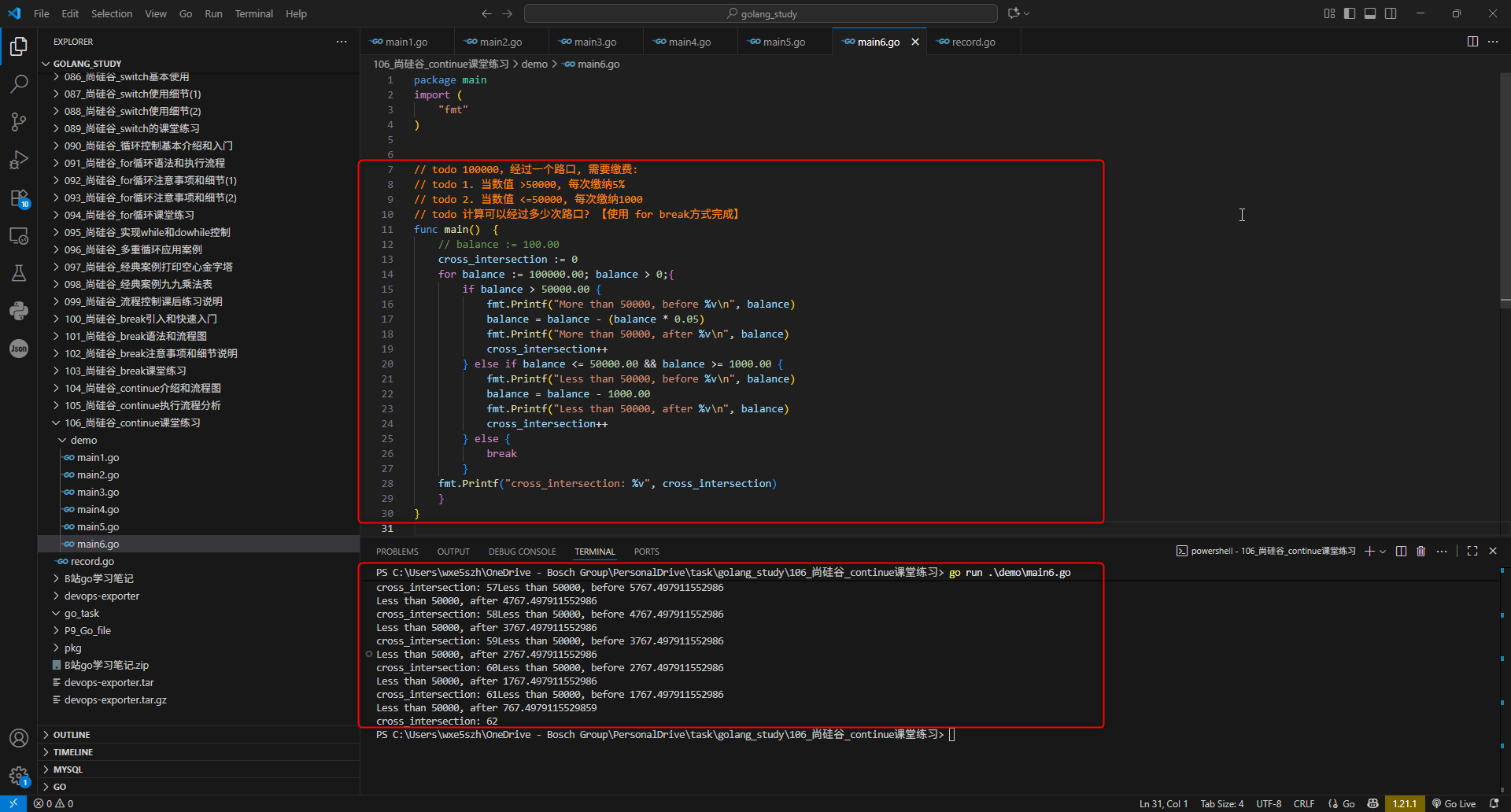The width and height of the screenshot is (1511, 812).
Task: Switch to the DEBUG CONSOLE panel tab
Action: pos(522,552)
